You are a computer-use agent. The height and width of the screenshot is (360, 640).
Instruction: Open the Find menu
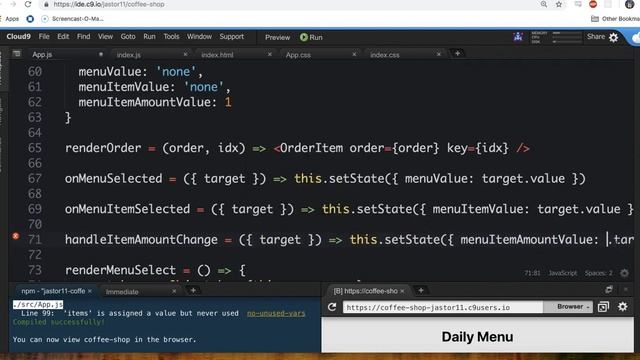coord(83,37)
